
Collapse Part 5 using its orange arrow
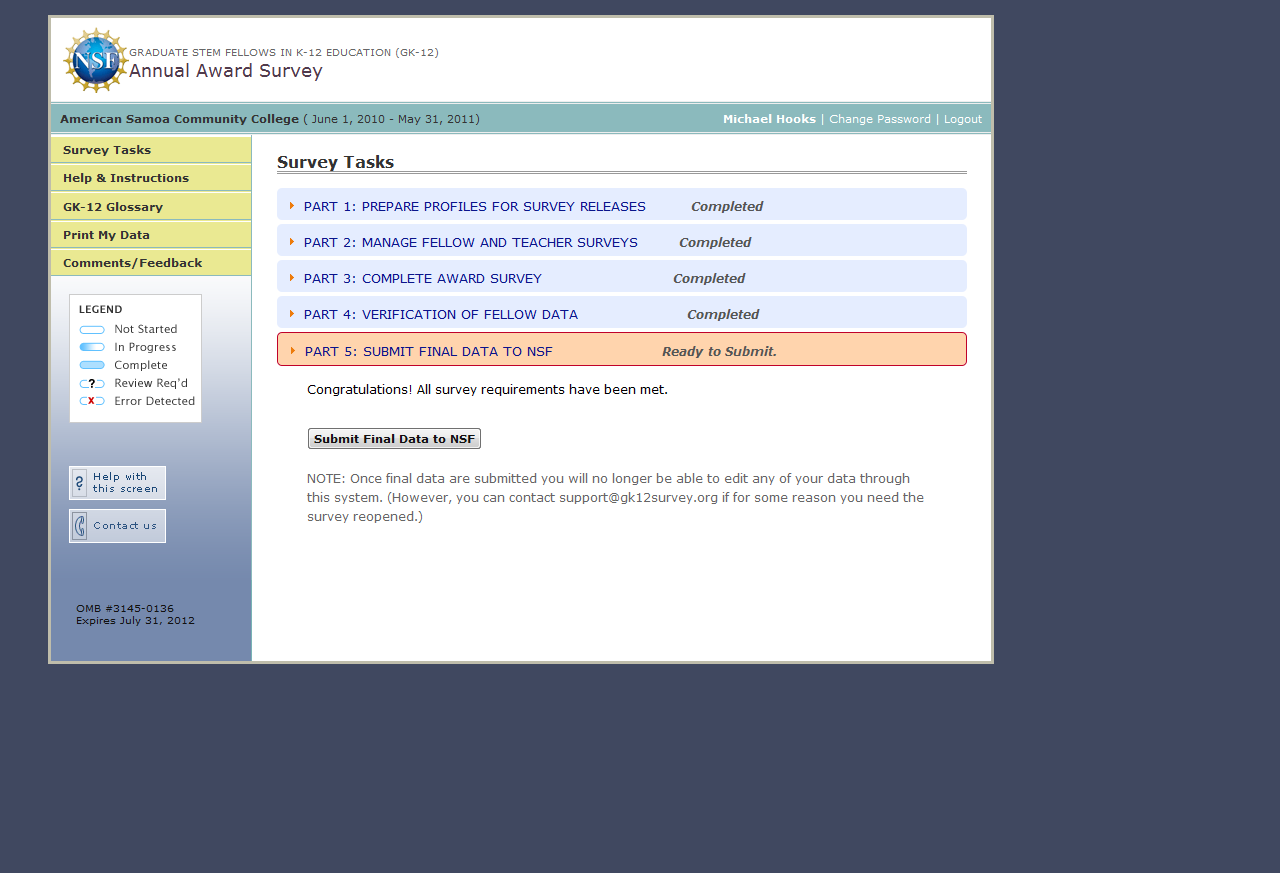(x=293, y=351)
